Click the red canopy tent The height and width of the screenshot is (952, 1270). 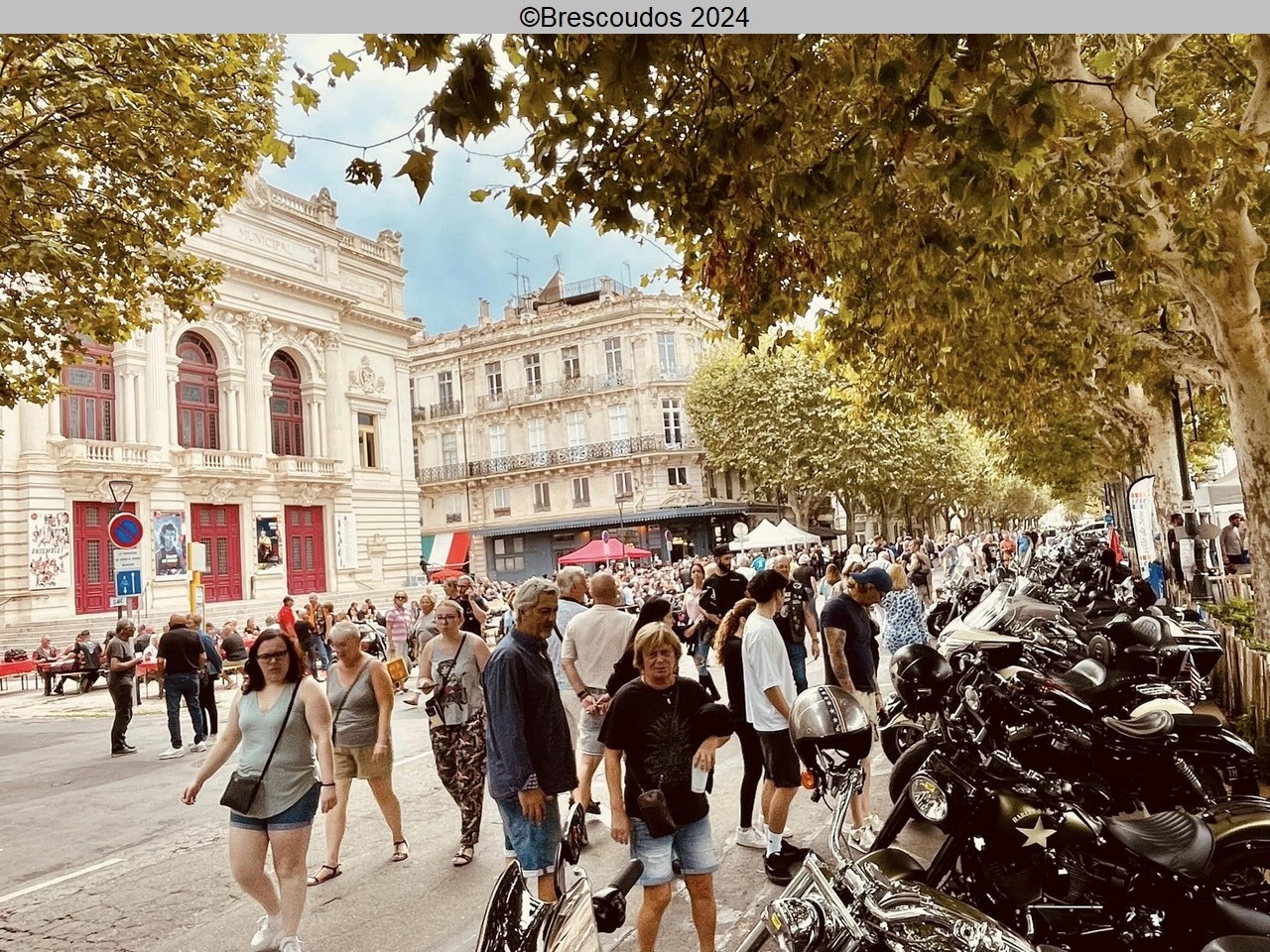click(x=602, y=550)
